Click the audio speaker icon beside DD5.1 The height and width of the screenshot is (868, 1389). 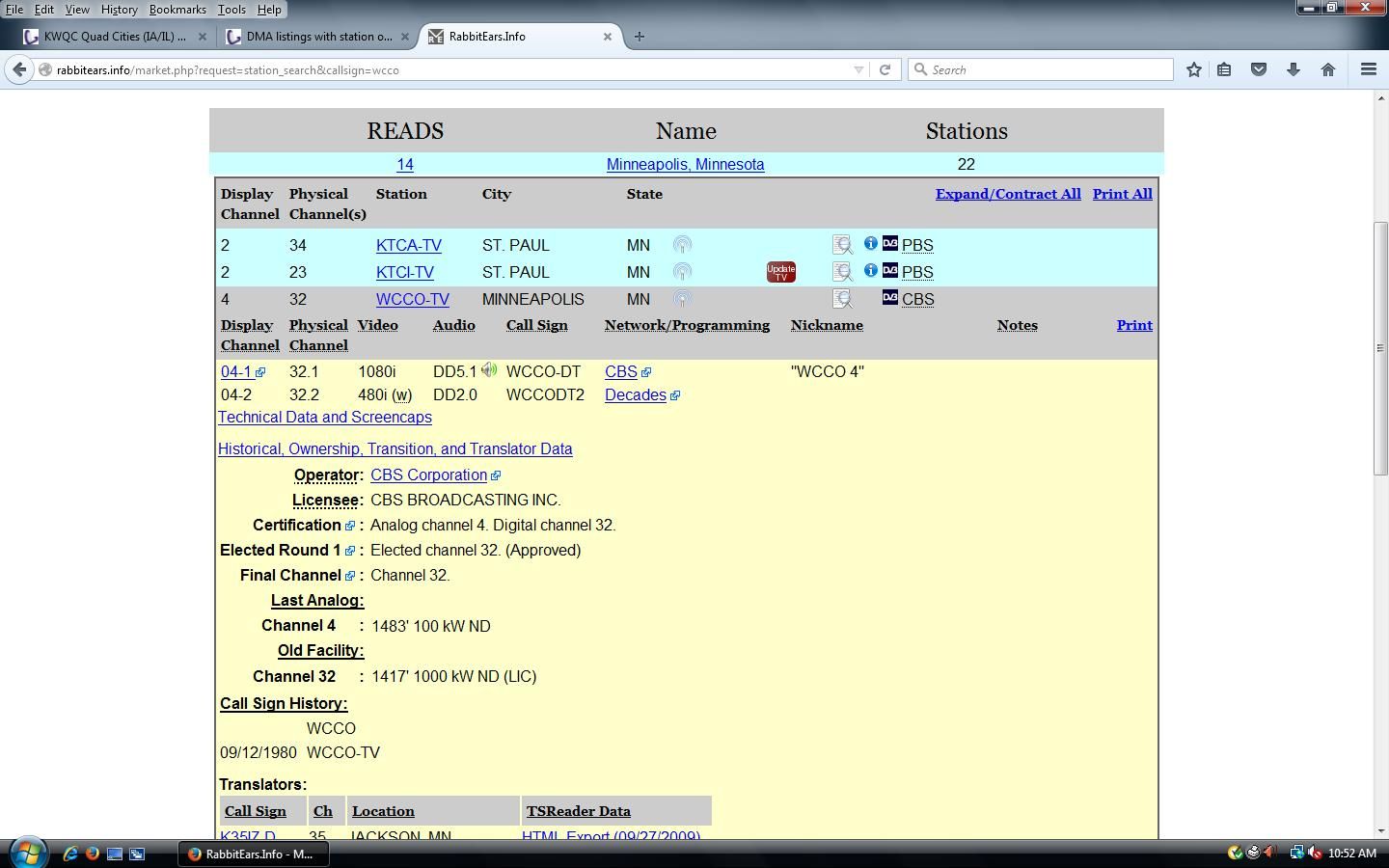pos(489,369)
